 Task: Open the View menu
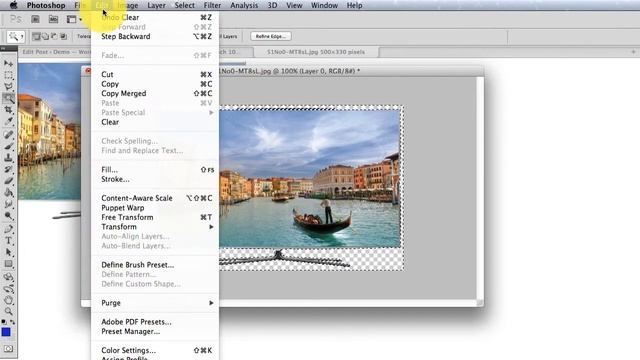click(294, 5)
